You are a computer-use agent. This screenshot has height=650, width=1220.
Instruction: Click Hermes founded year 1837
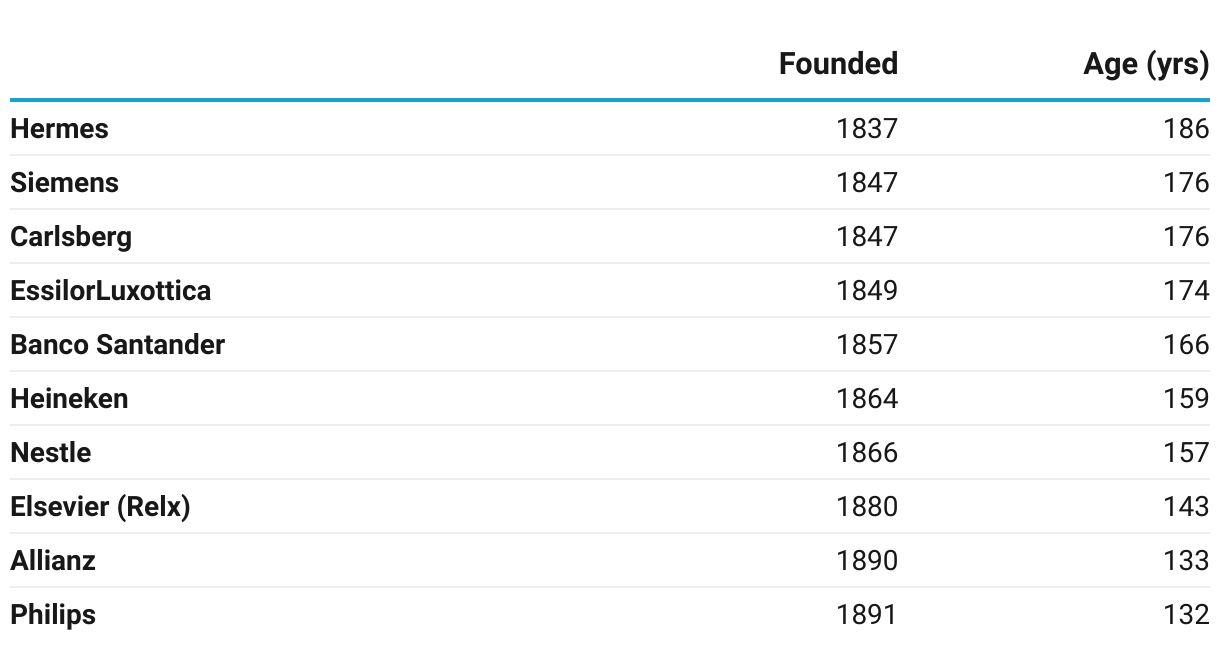866,129
